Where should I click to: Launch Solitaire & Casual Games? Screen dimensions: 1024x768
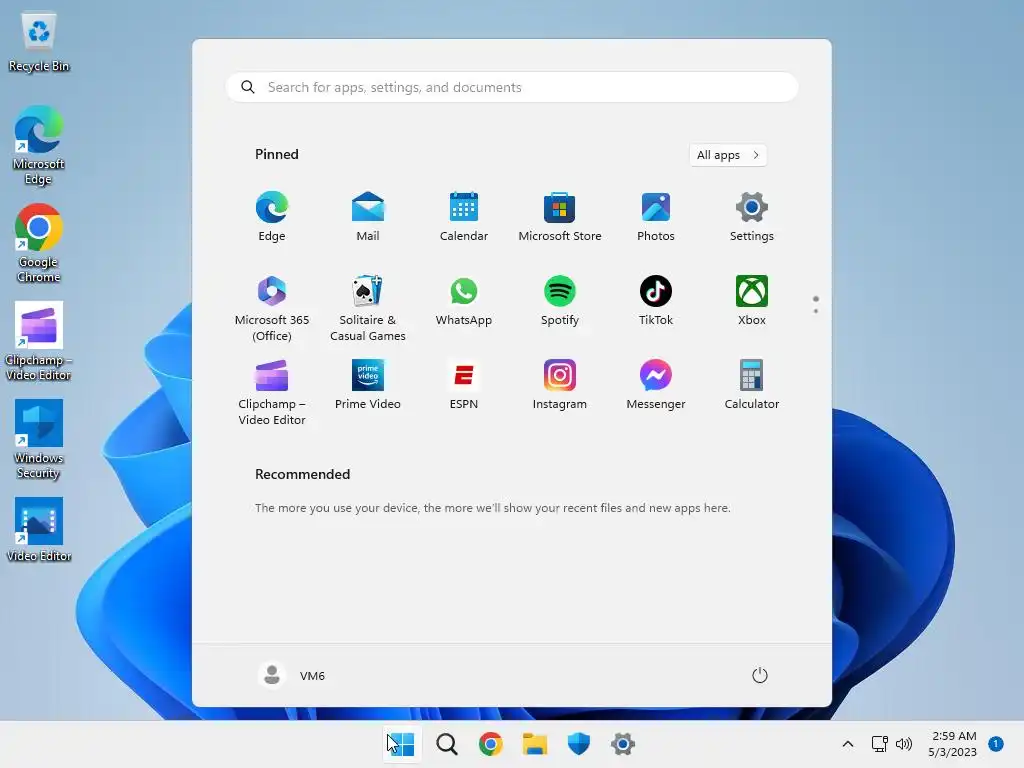tap(368, 308)
